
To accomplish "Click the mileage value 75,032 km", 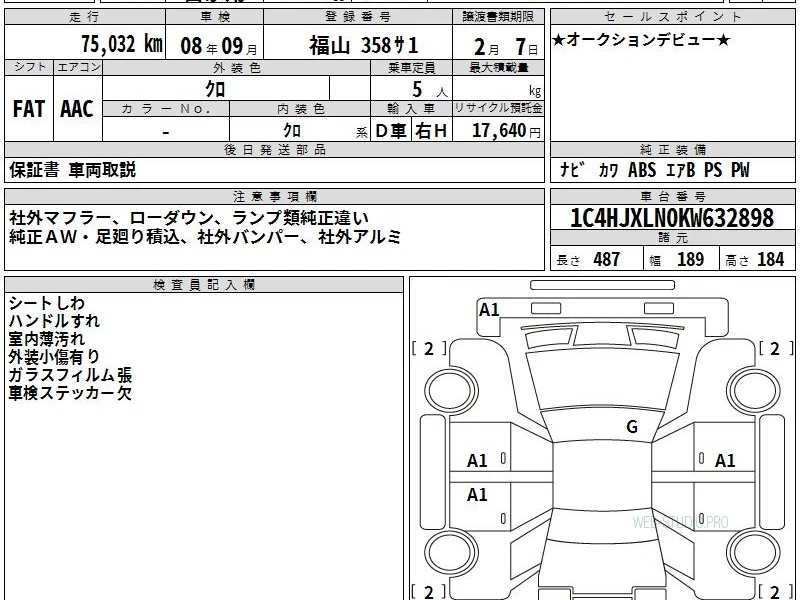I will (122, 44).
